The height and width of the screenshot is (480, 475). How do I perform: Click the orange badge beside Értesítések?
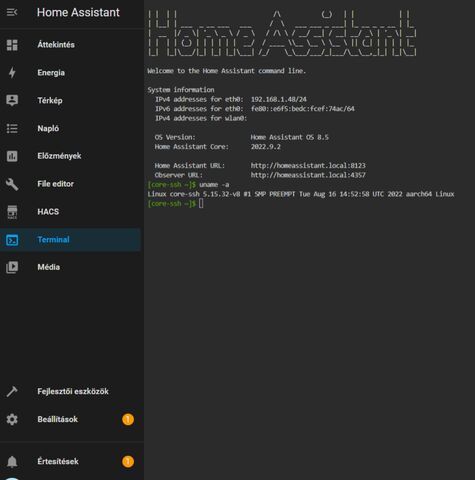(128, 462)
